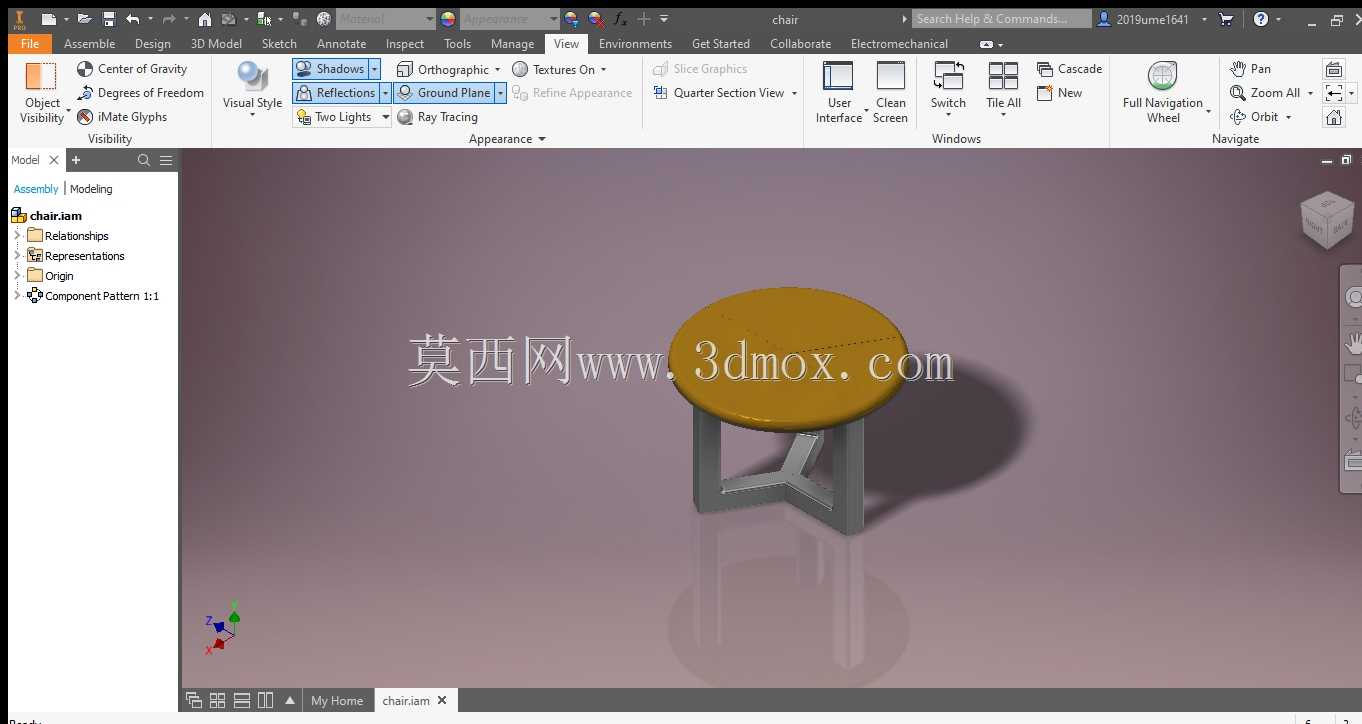
Task: Expand the Origin folder in tree
Action: (17, 276)
